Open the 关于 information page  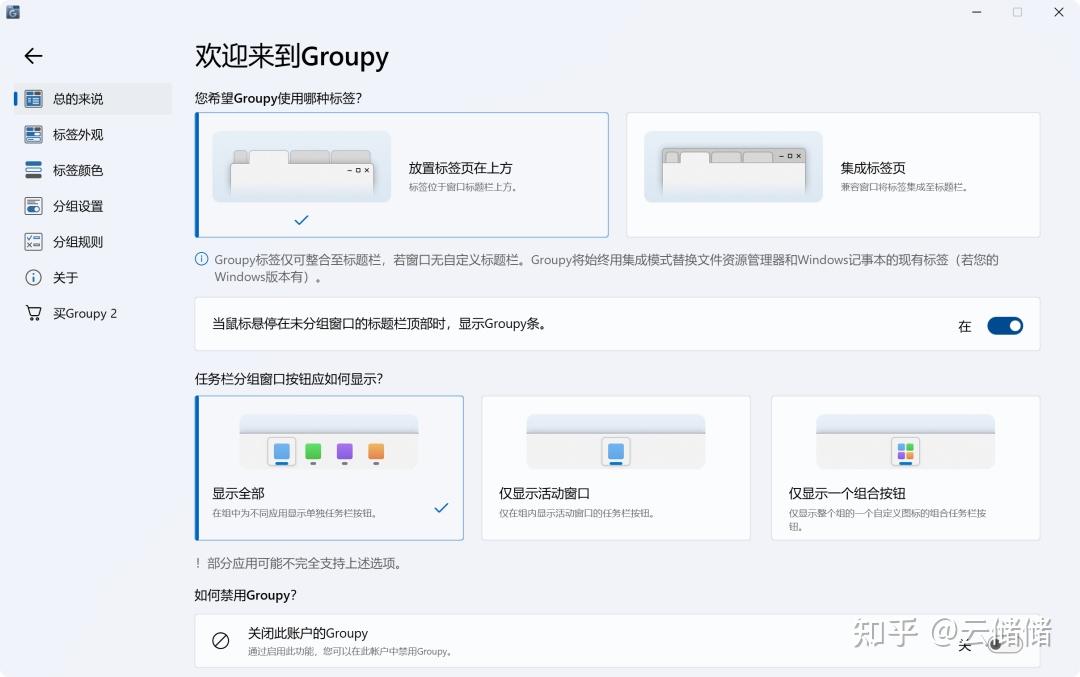point(60,277)
